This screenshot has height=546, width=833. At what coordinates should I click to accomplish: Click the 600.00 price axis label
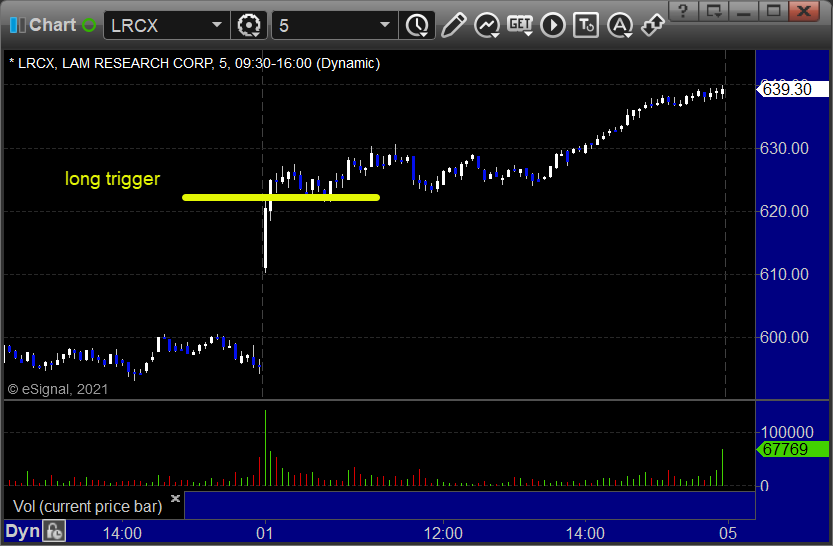(x=784, y=337)
